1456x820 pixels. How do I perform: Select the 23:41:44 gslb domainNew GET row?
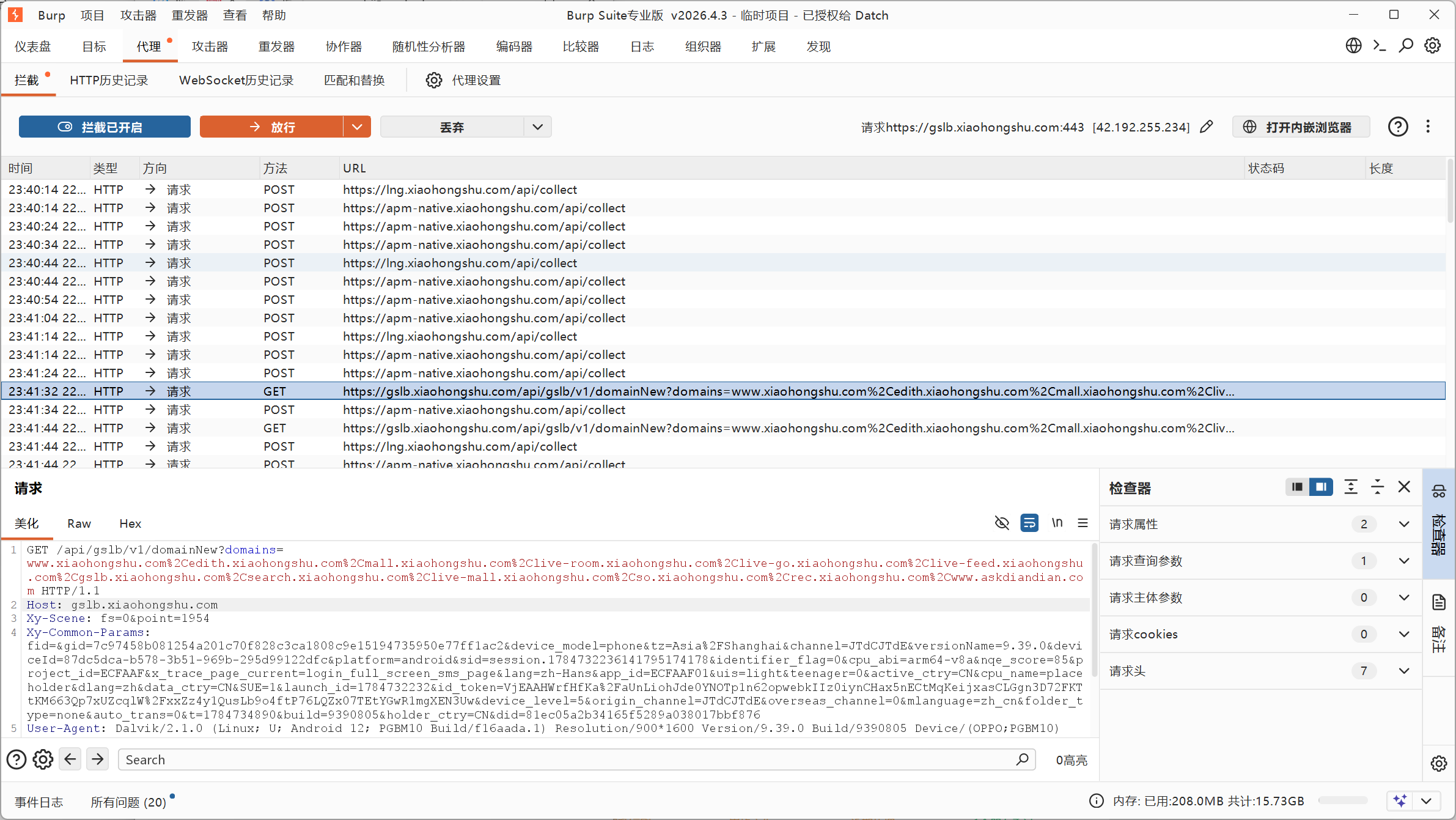pyautogui.click(x=724, y=428)
